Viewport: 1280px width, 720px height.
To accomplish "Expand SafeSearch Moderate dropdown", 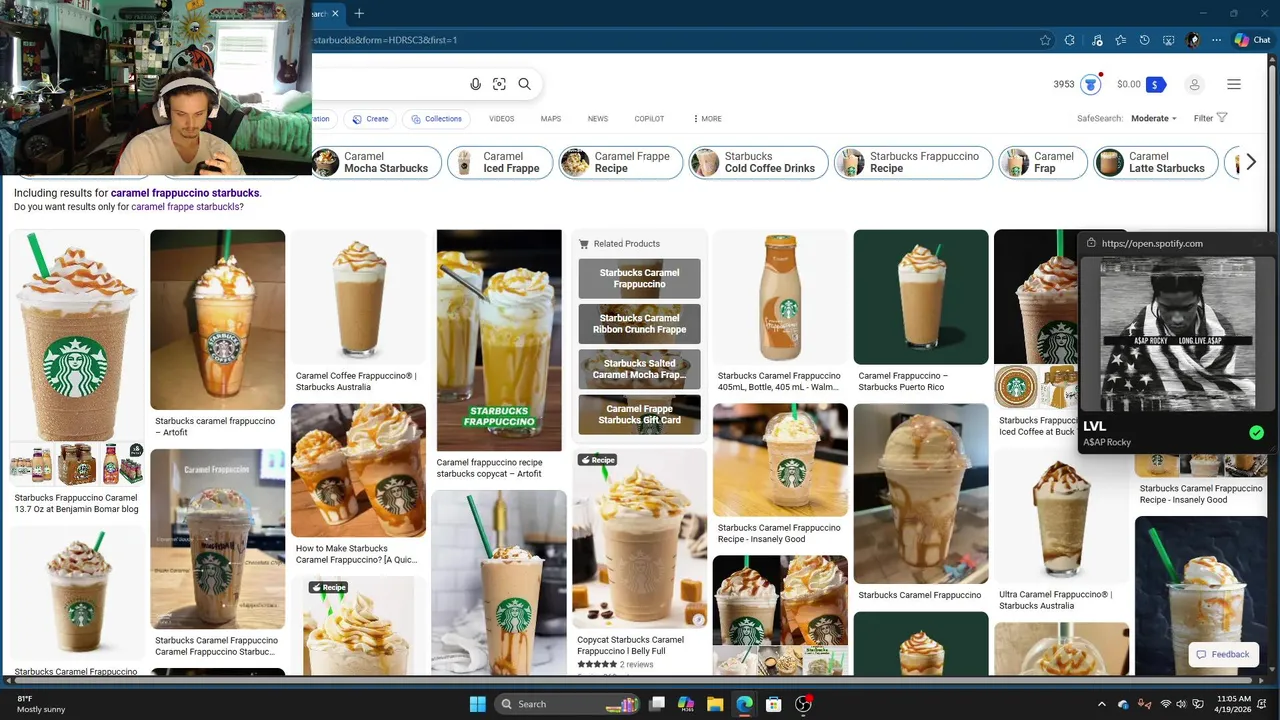I will tap(1154, 118).
